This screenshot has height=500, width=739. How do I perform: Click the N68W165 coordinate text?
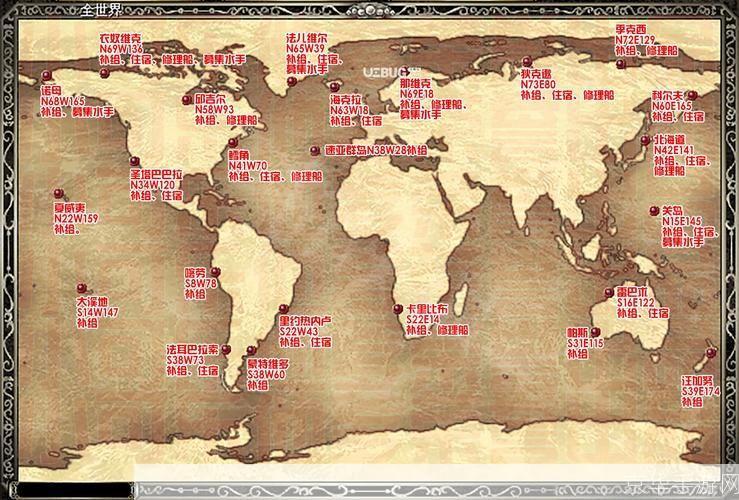coord(63,101)
